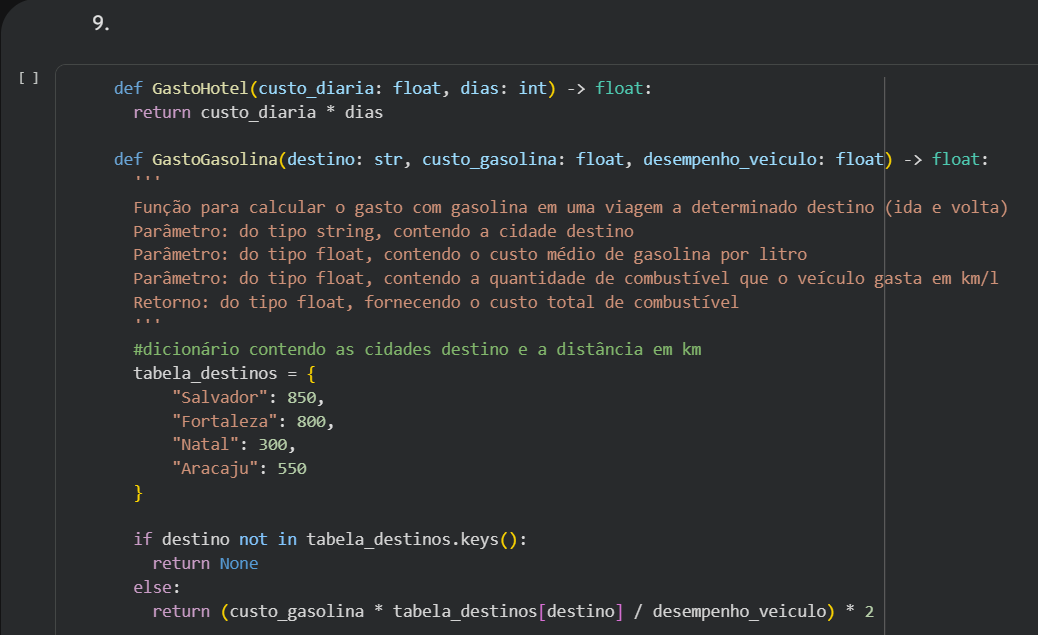Viewport: 1038px width, 635px height.
Task: Click the comment '#dicionário contendo as cidades destino'
Action: pos(417,349)
